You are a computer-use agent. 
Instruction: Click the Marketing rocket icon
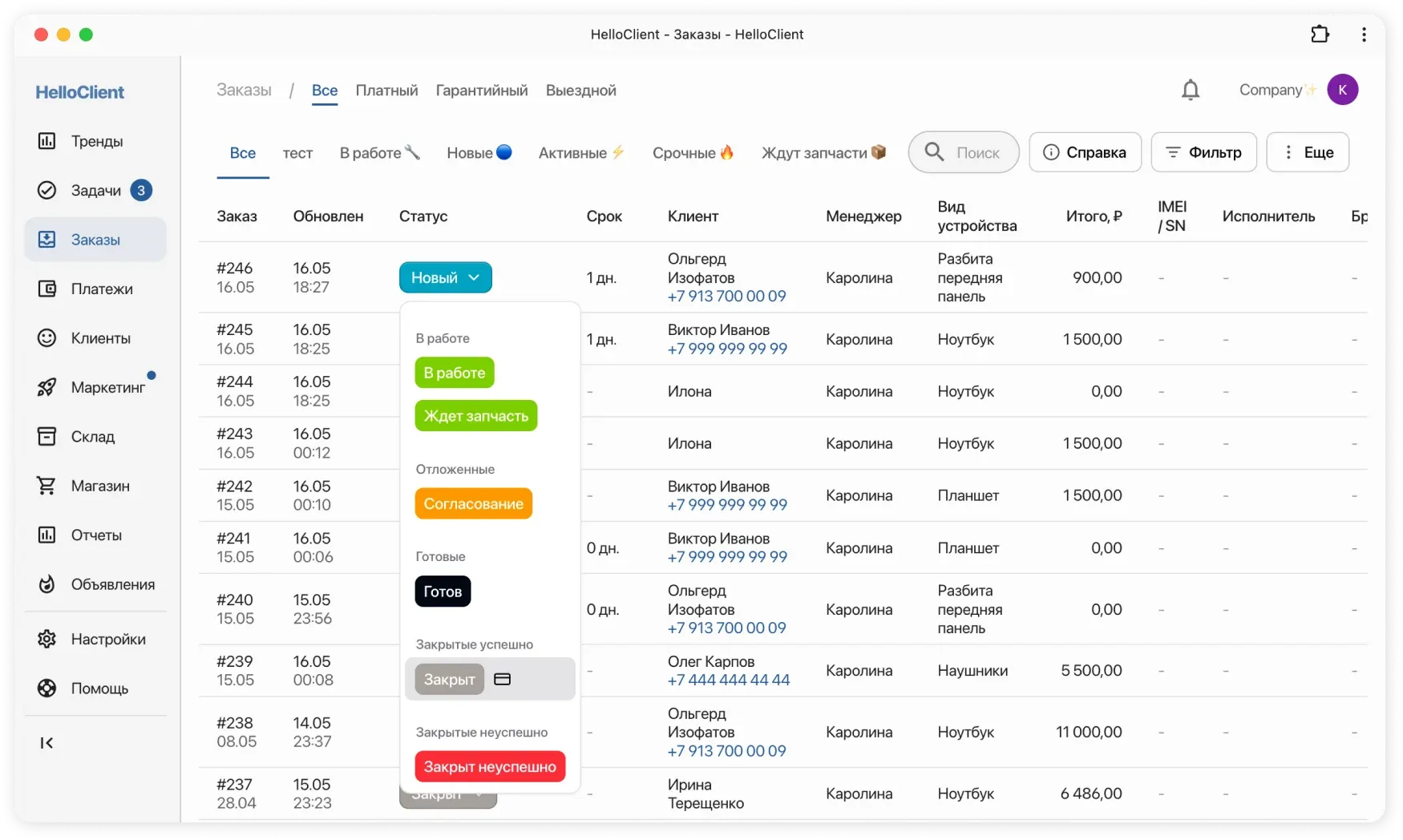pos(47,388)
